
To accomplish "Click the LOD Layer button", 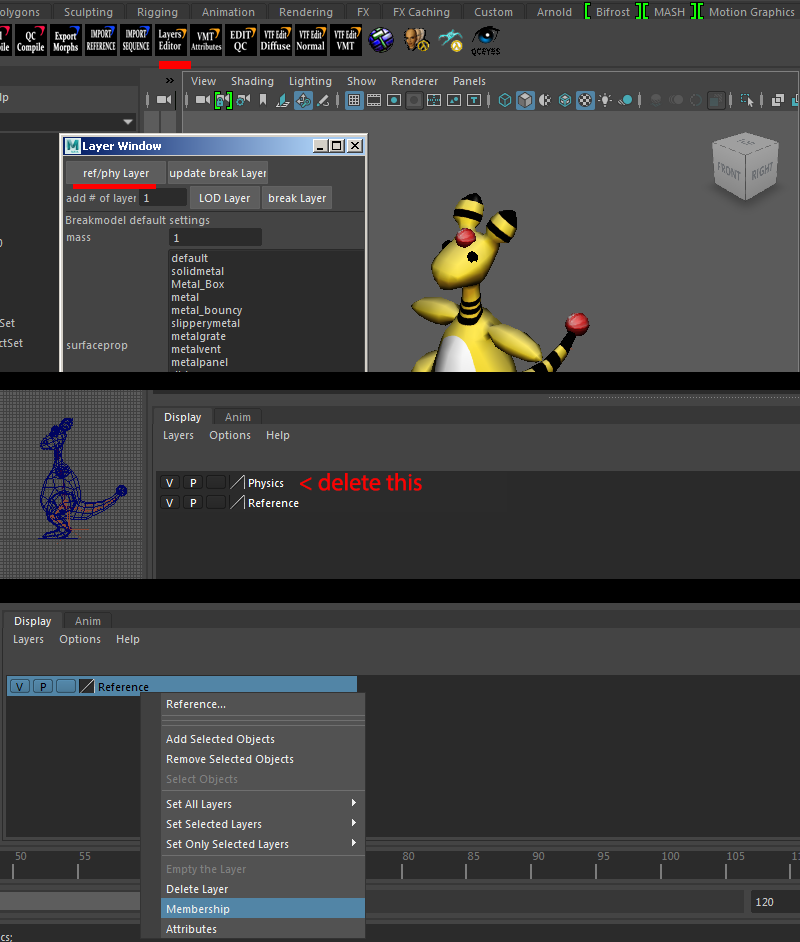I will pos(225,198).
